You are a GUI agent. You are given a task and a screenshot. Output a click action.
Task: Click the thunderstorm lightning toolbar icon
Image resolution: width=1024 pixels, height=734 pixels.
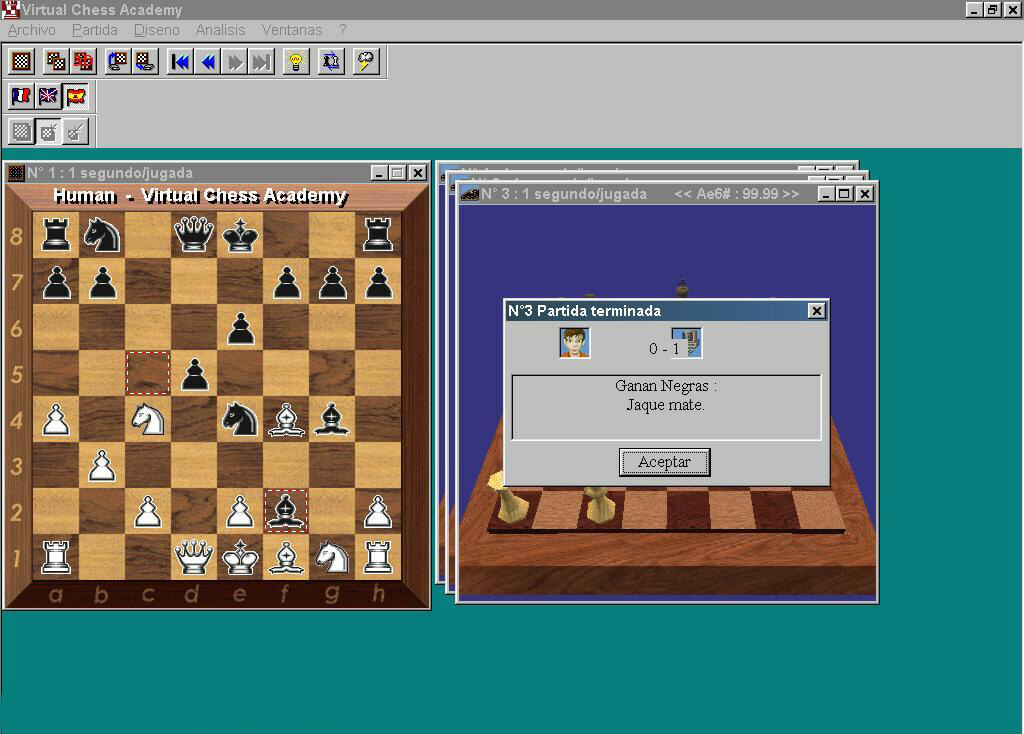366,62
